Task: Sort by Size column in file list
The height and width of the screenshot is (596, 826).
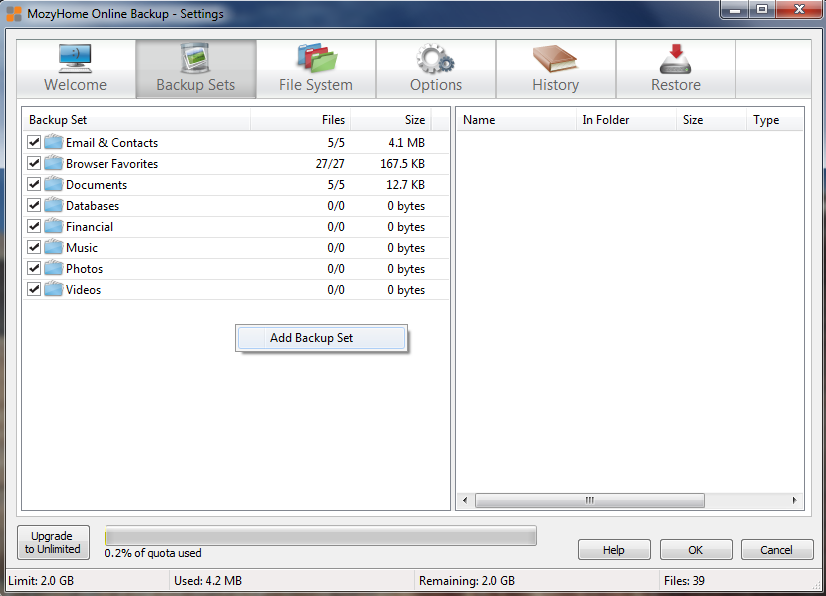Action: tap(711, 120)
